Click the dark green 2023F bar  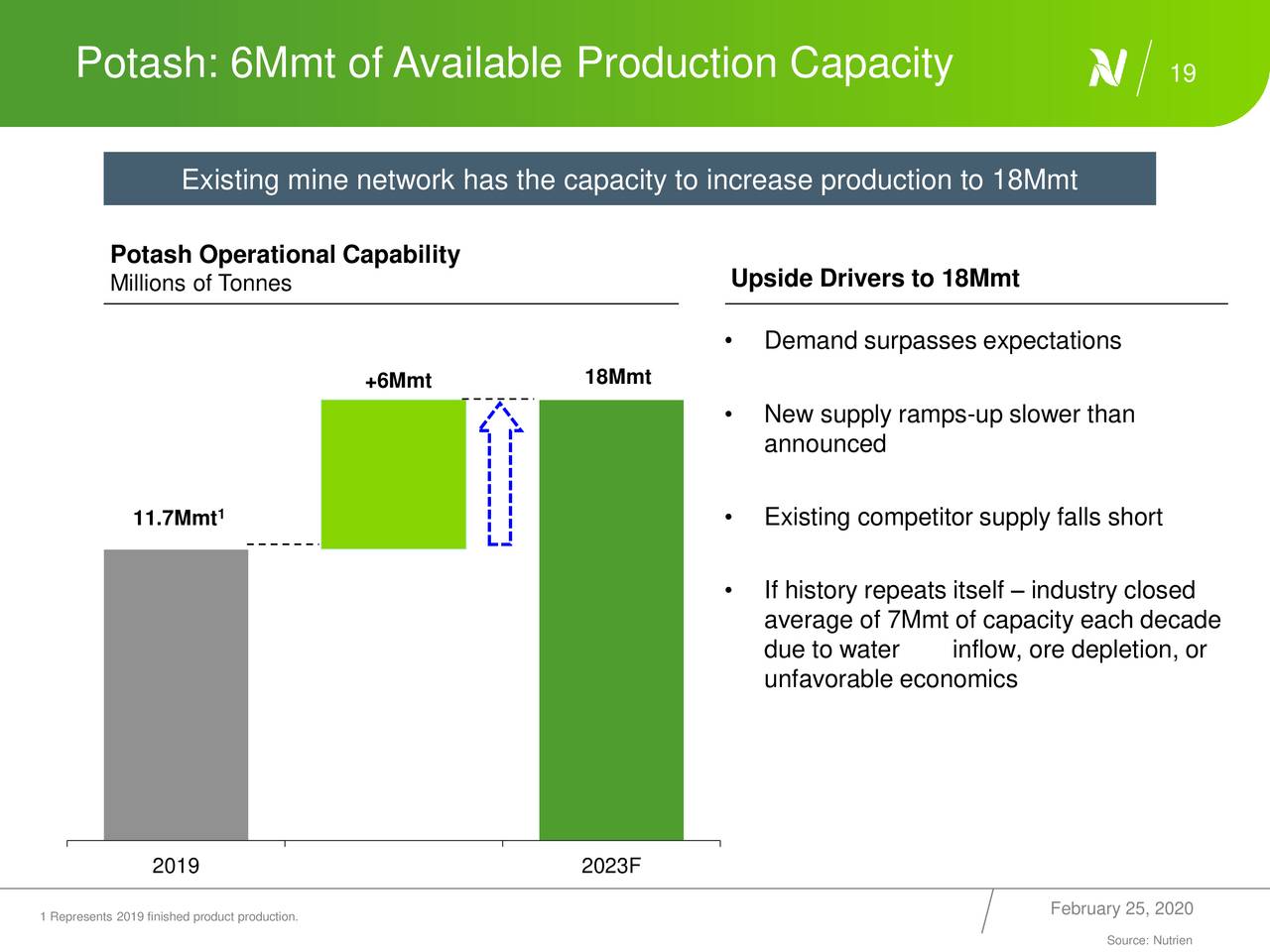tap(611, 620)
